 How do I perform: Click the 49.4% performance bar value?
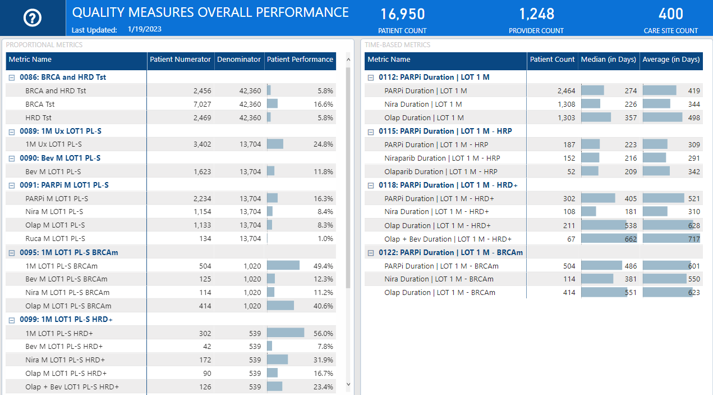tap(323, 266)
